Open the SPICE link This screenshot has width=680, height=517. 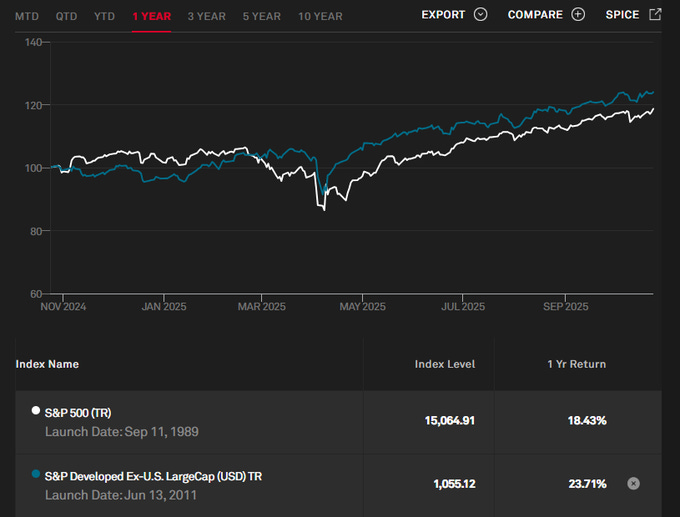coord(622,15)
